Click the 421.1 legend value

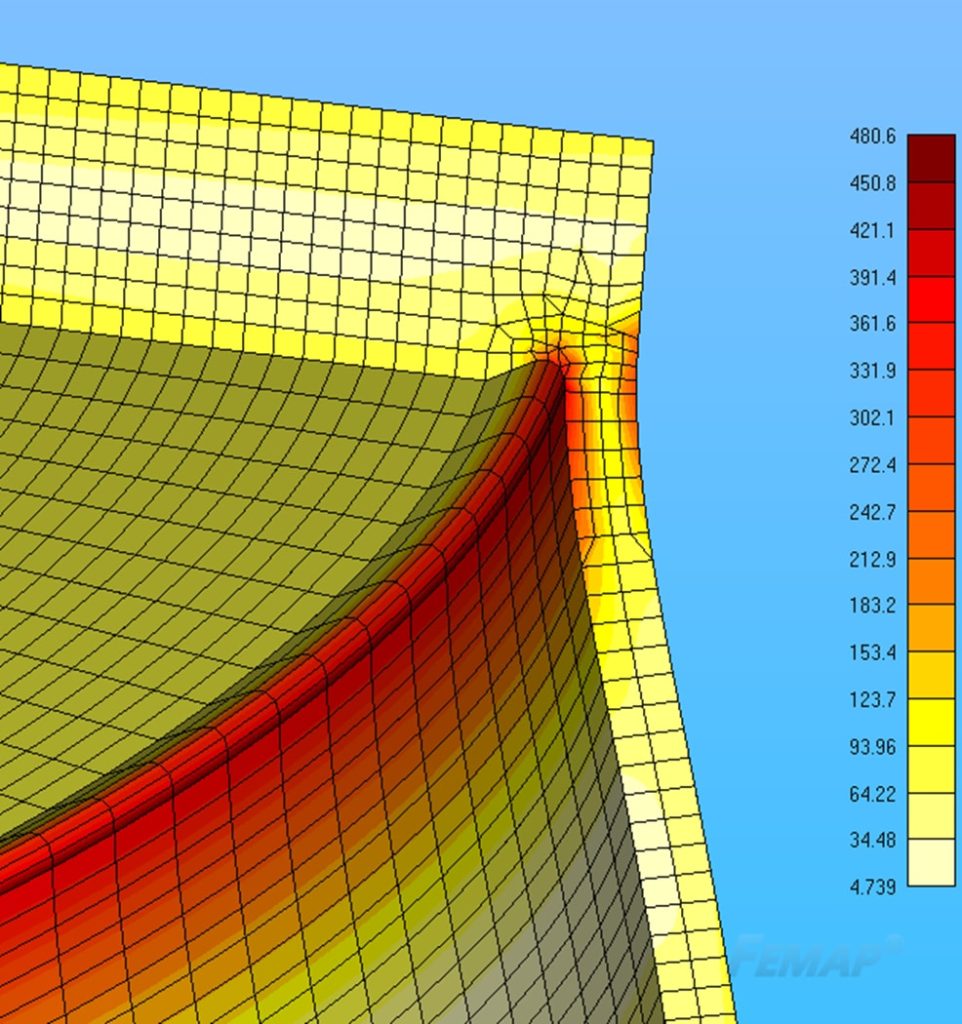pos(873,231)
